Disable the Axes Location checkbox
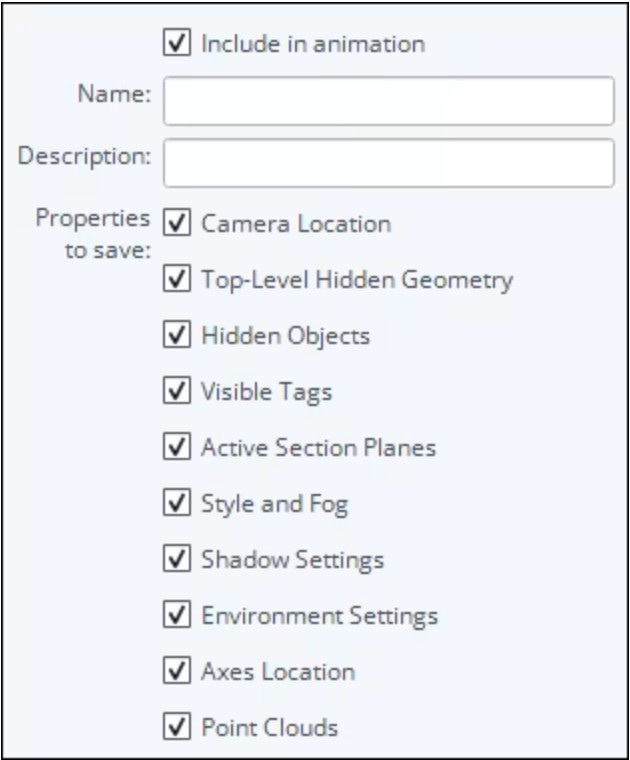Image resolution: width=630 pixels, height=760 pixels. [x=176, y=671]
